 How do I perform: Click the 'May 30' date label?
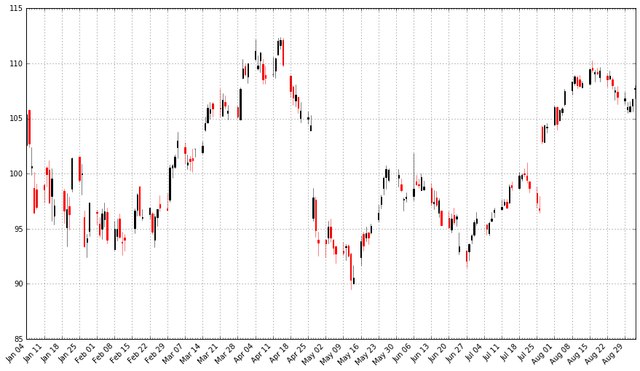point(384,354)
